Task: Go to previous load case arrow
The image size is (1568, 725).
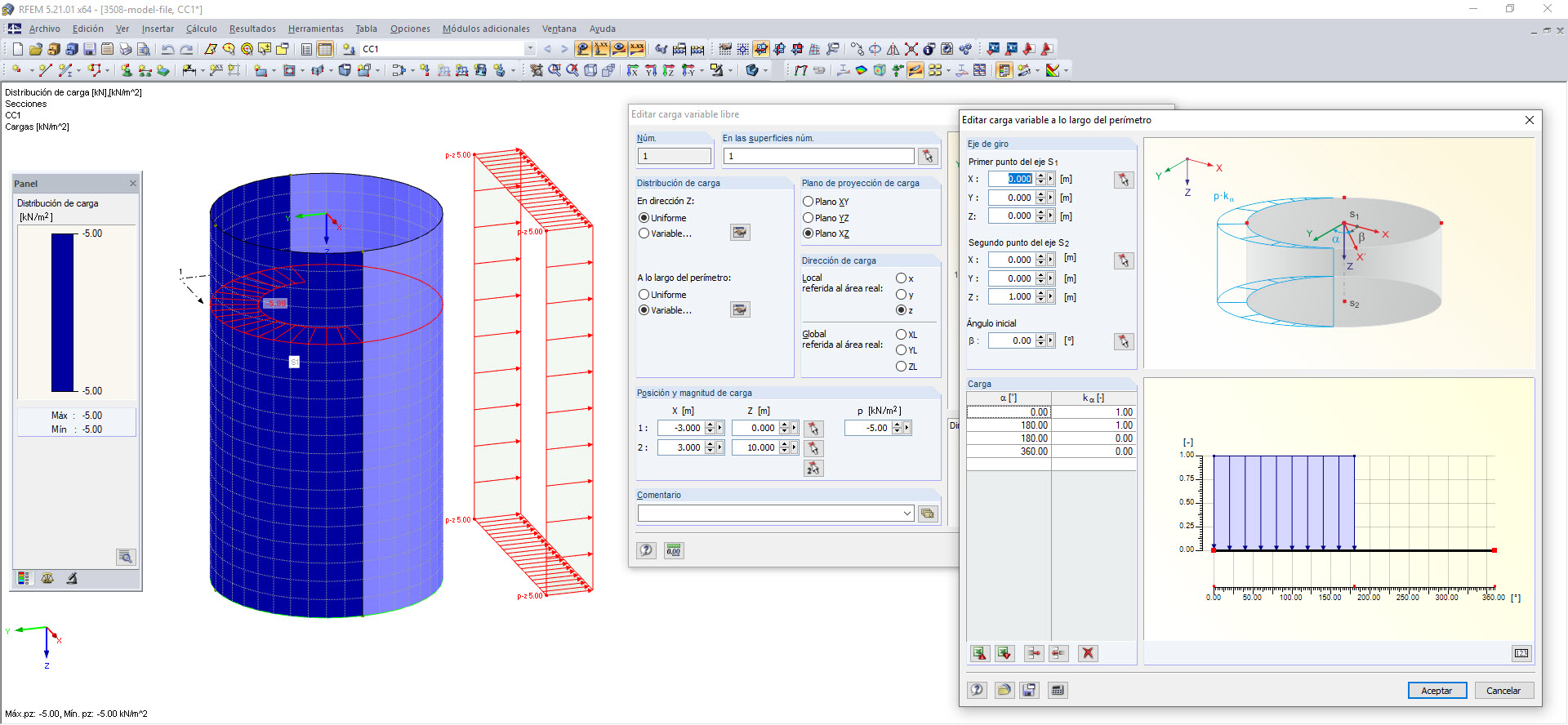Action: (547, 49)
